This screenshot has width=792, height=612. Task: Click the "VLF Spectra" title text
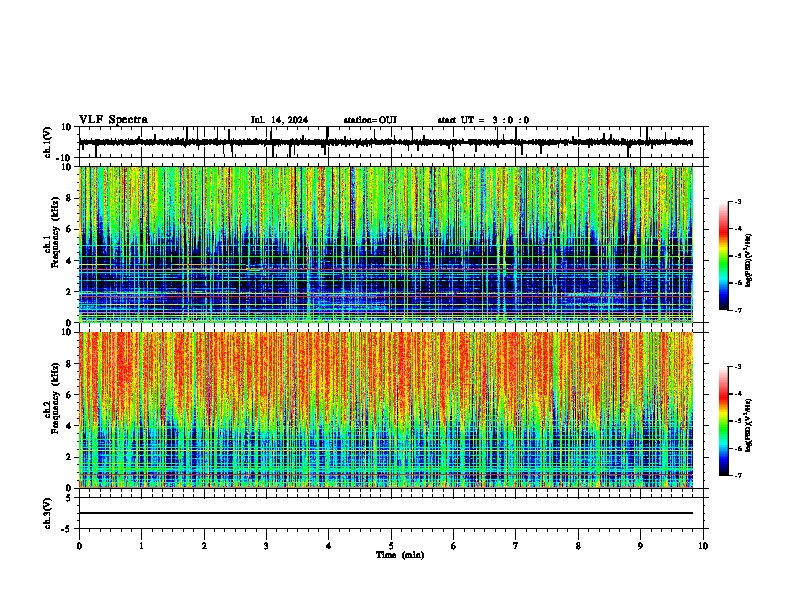(x=113, y=120)
